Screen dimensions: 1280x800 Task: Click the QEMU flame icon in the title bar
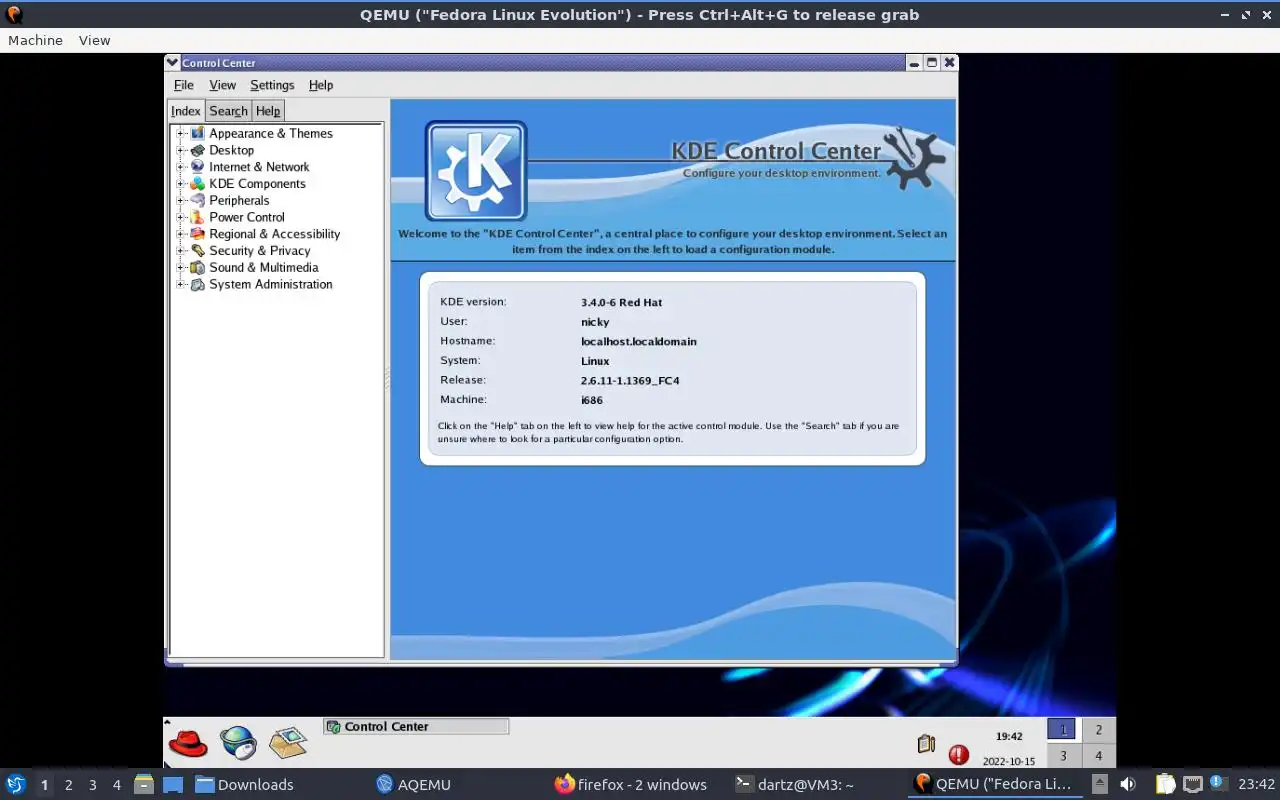(x=14, y=15)
